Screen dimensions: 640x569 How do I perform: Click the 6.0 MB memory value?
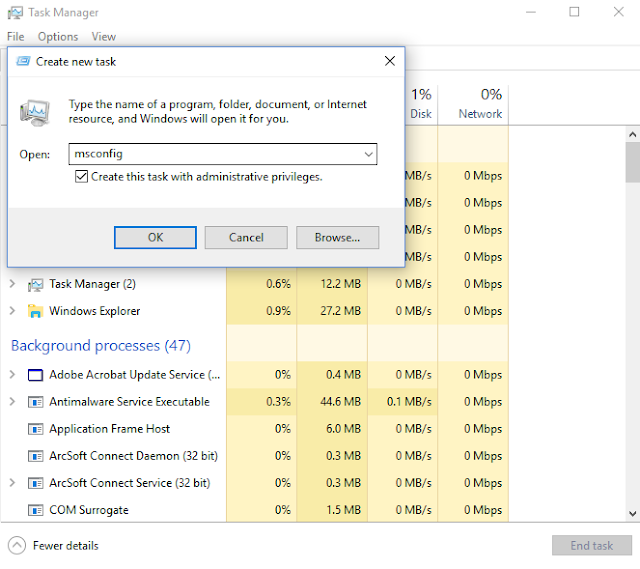point(343,429)
